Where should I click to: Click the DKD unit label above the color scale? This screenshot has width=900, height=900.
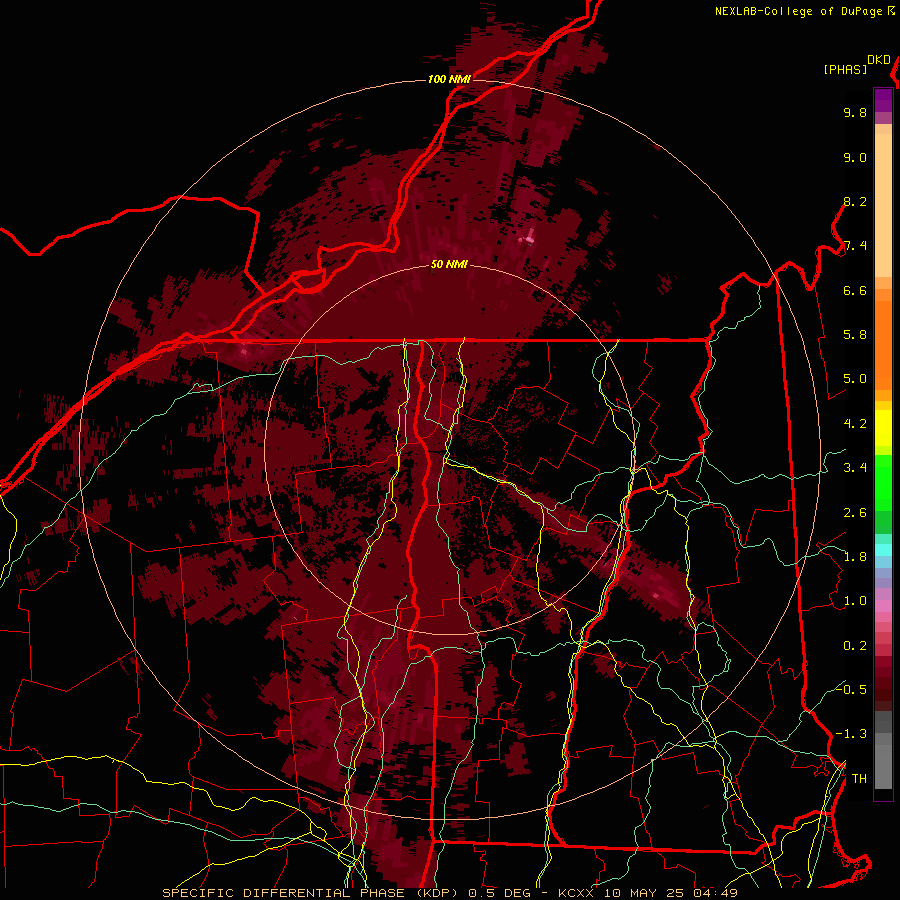(x=879, y=60)
